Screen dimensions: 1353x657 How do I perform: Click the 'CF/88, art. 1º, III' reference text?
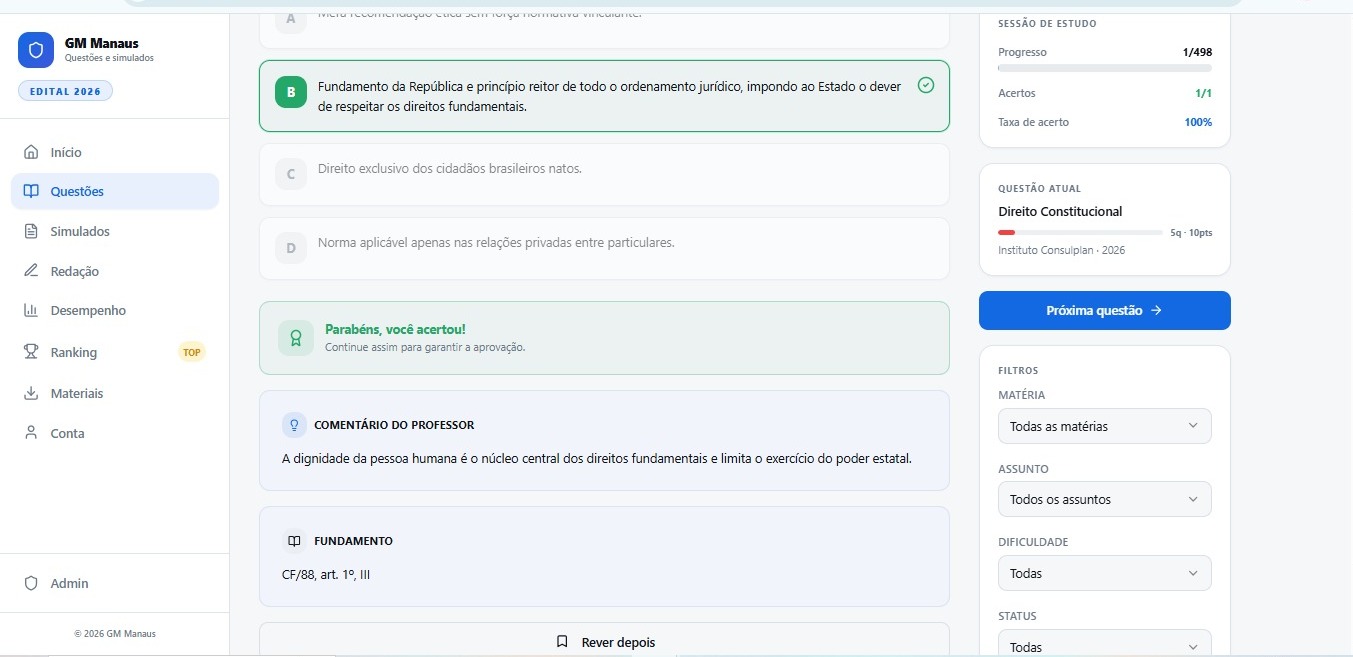(326, 575)
